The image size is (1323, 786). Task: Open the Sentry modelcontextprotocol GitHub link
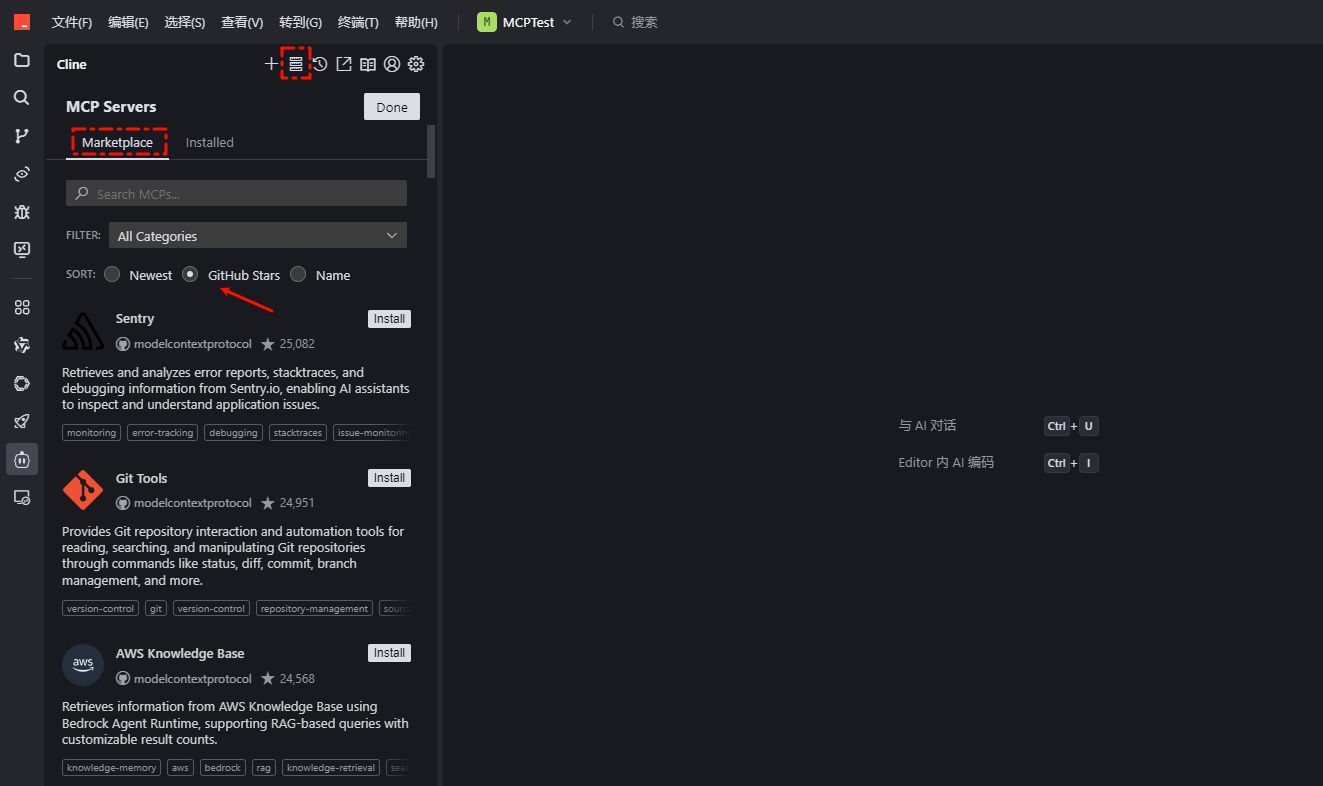tap(184, 344)
